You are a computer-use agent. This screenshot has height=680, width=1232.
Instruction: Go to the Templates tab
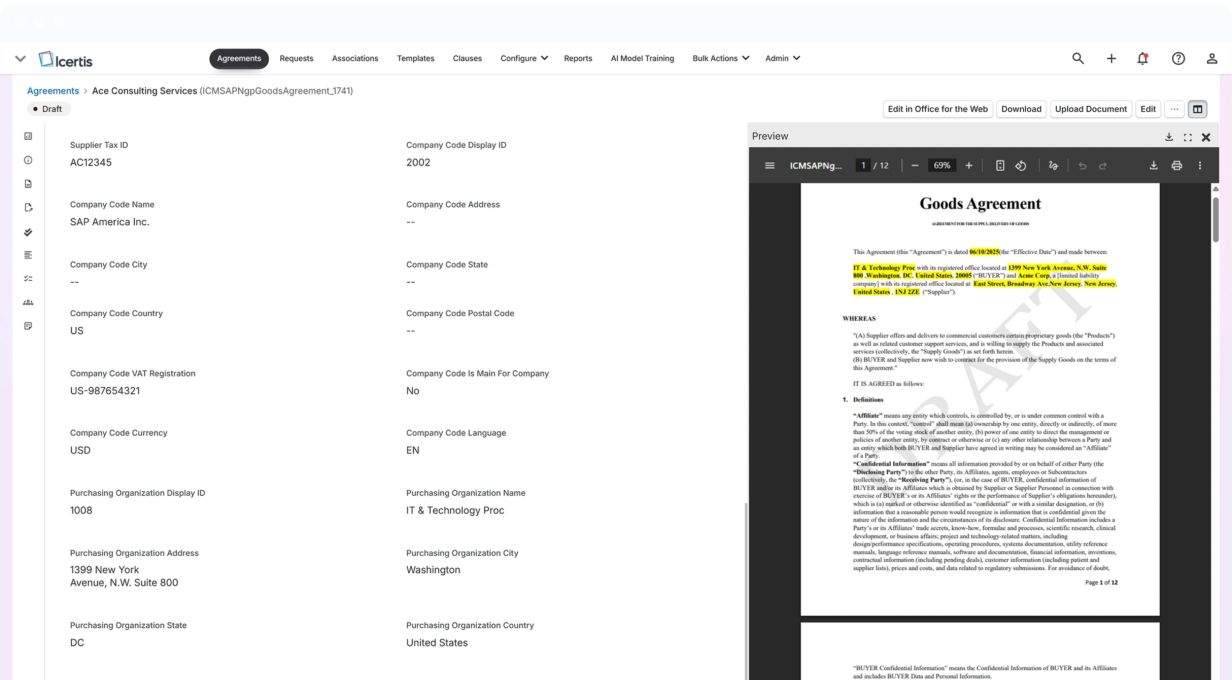coord(415,59)
